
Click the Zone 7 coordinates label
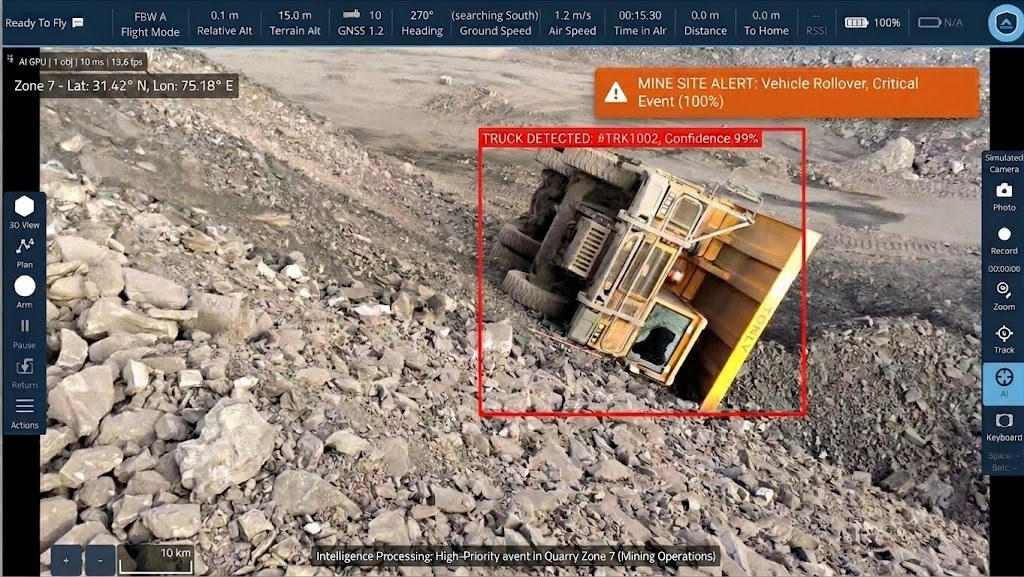(x=124, y=86)
